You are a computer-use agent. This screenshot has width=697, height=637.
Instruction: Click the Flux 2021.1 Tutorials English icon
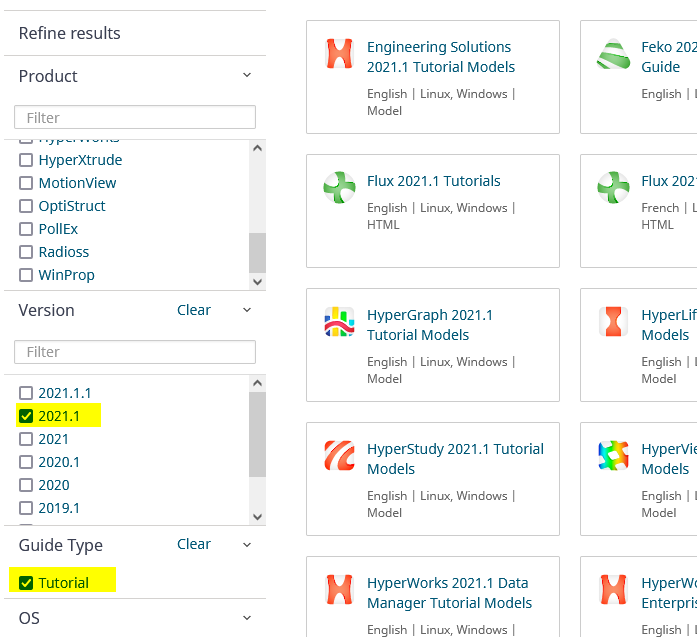[339, 188]
